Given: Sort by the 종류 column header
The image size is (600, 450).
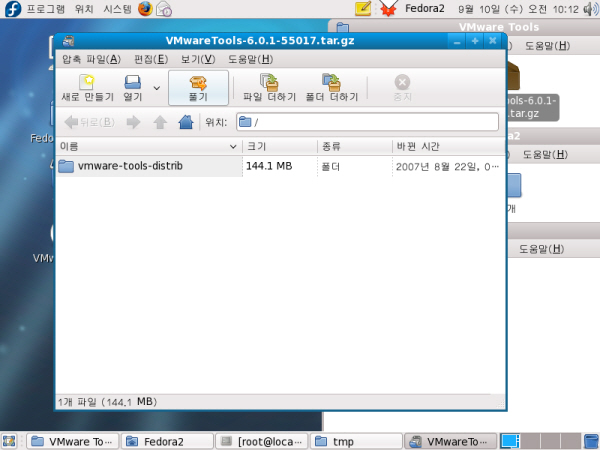Looking at the screenshot, I should tap(355, 146).
